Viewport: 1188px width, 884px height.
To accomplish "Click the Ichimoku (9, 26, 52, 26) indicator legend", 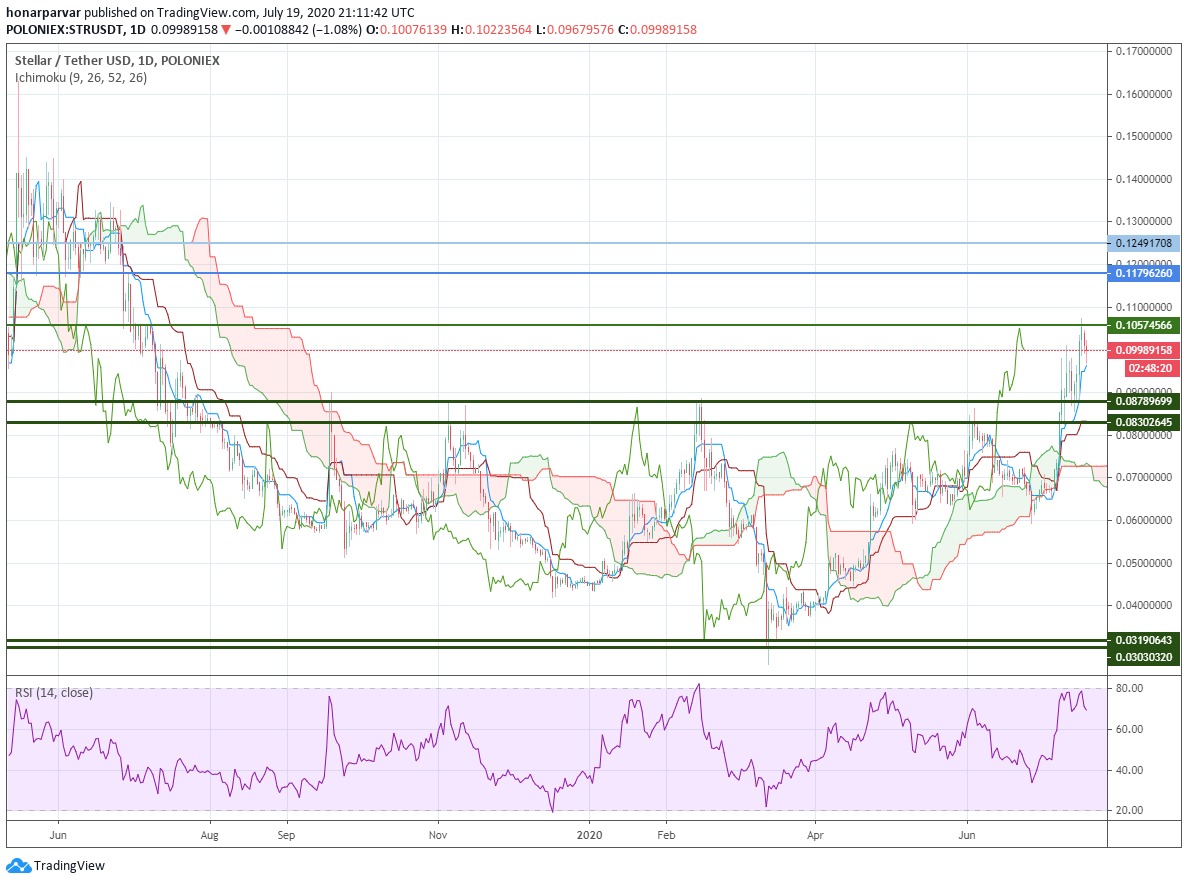I will click(81, 77).
